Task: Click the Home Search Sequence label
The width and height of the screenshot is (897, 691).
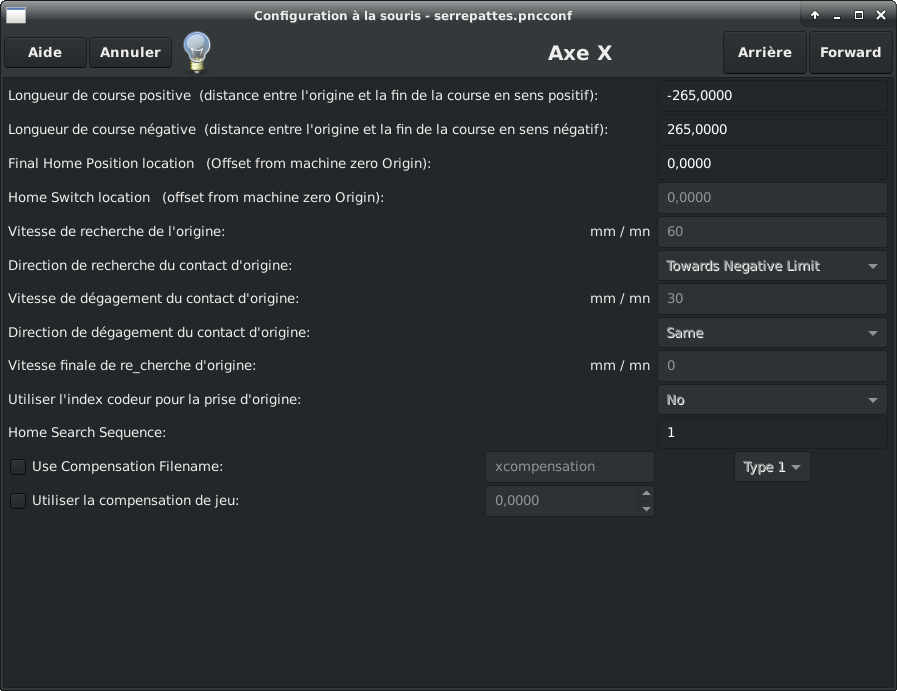Action: coord(87,432)
